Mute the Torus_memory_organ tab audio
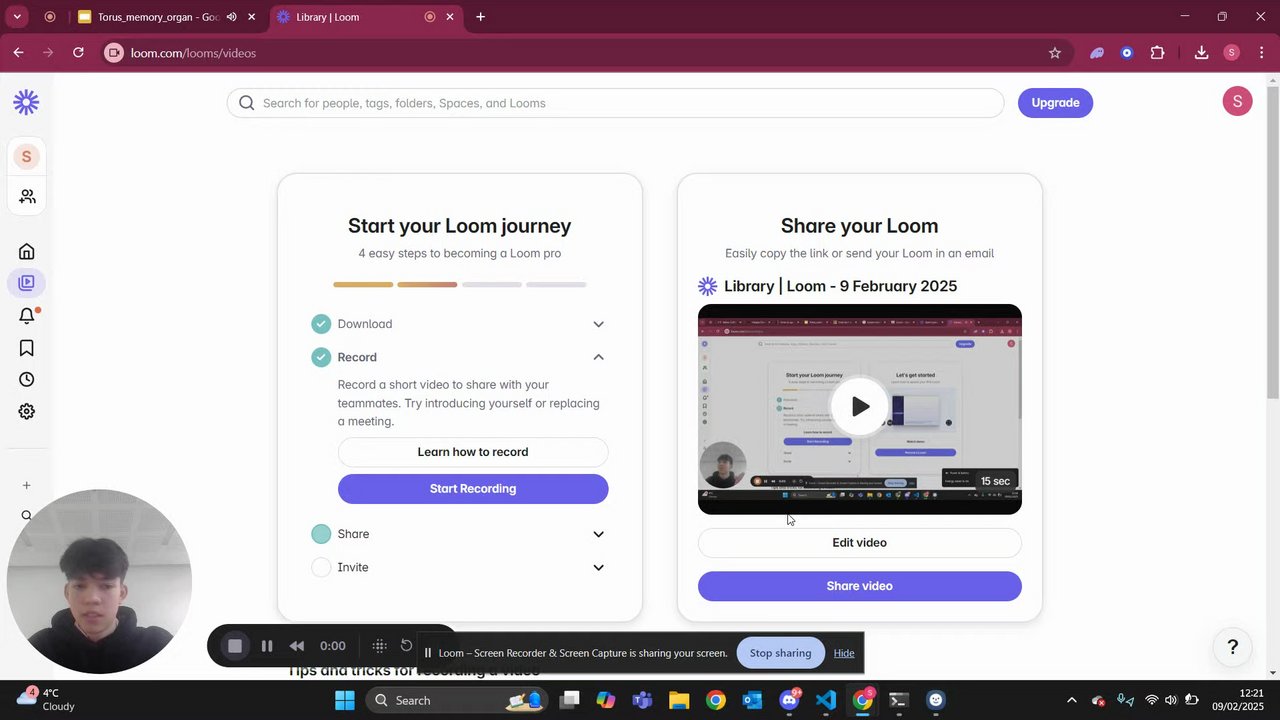Viewport: 1280px width, 720px height. pos(232,17)
